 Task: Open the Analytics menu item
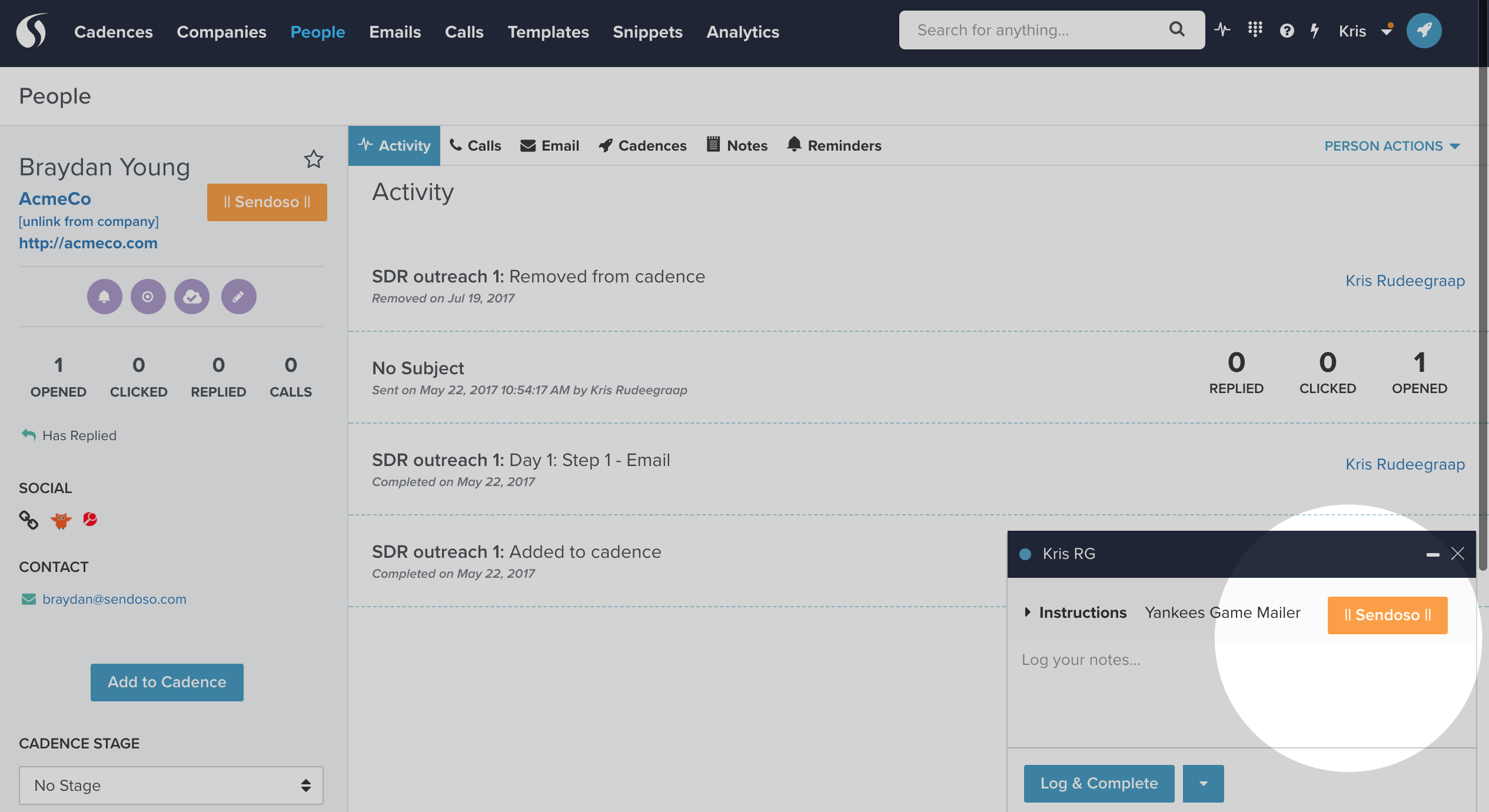[x=742, y=32]
